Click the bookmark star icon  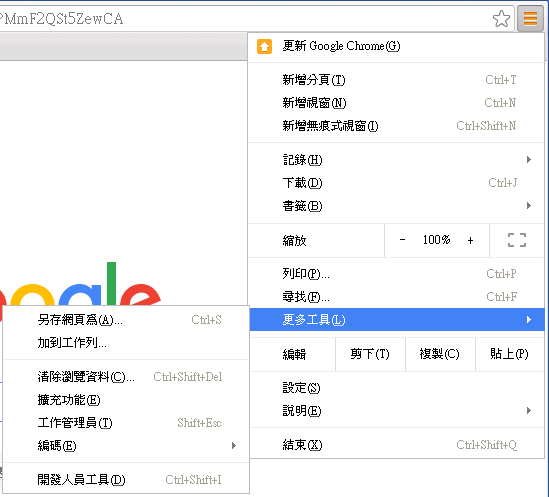(x=501, y=19)
